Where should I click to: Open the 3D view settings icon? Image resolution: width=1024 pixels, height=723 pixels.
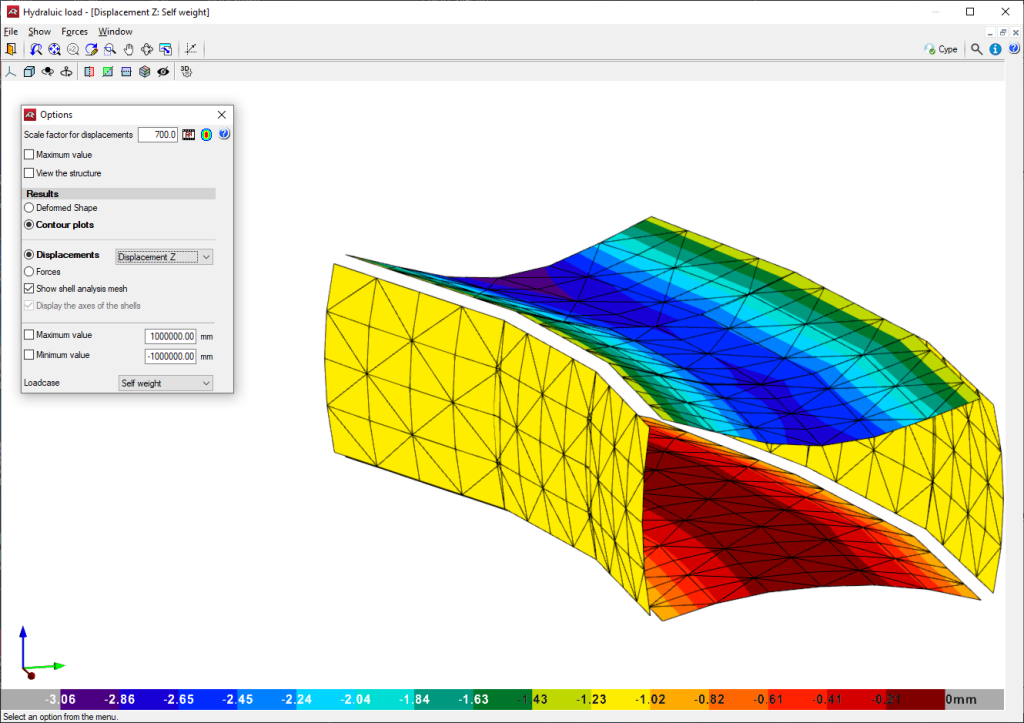[185, 71]
